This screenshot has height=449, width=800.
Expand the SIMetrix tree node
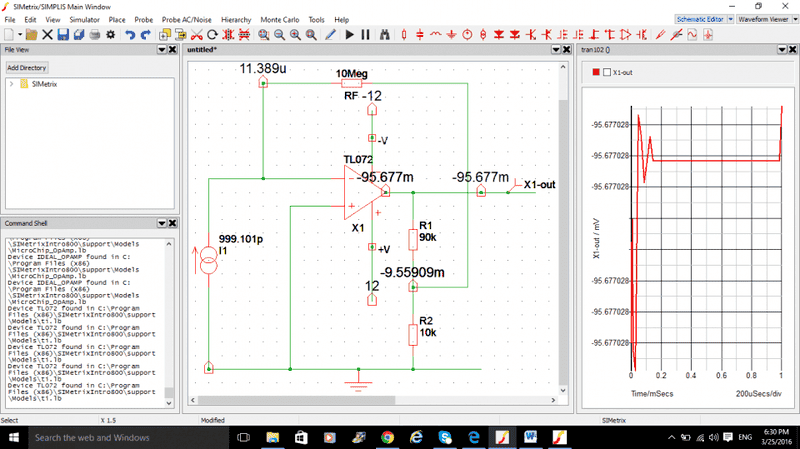point(12,84)
